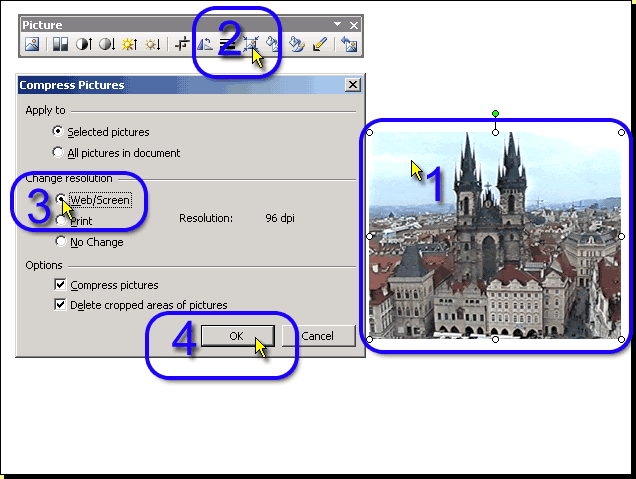
Task: Open the Picture toolbar options arrow
Action: tap(337, 25)
